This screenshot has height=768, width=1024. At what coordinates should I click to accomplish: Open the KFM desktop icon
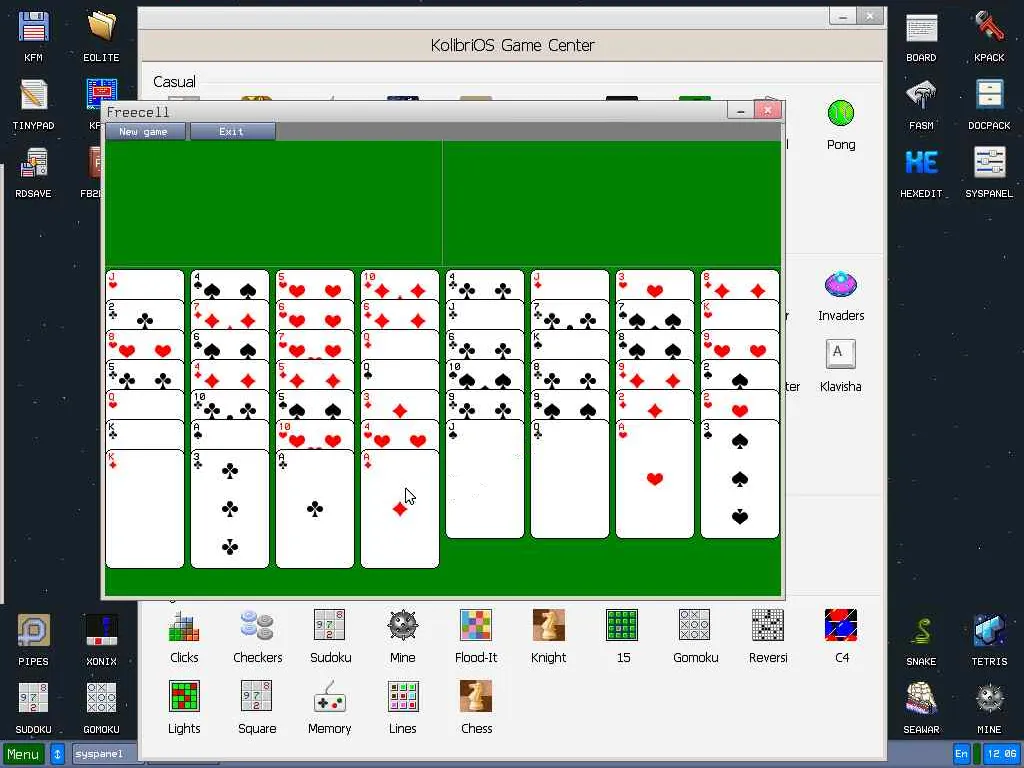click(x=33, y=37)
